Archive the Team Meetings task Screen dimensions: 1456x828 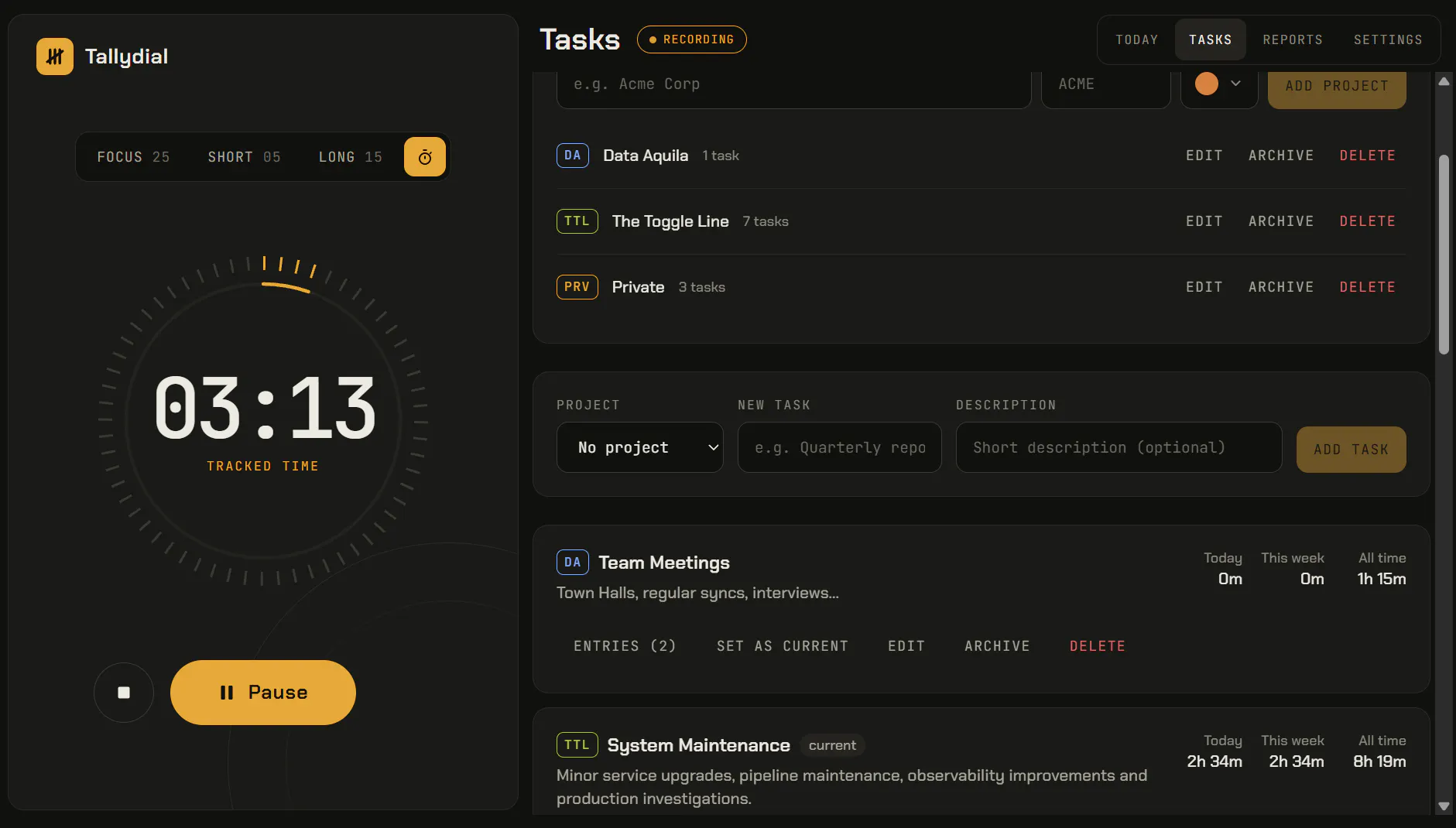coord(997,646)
